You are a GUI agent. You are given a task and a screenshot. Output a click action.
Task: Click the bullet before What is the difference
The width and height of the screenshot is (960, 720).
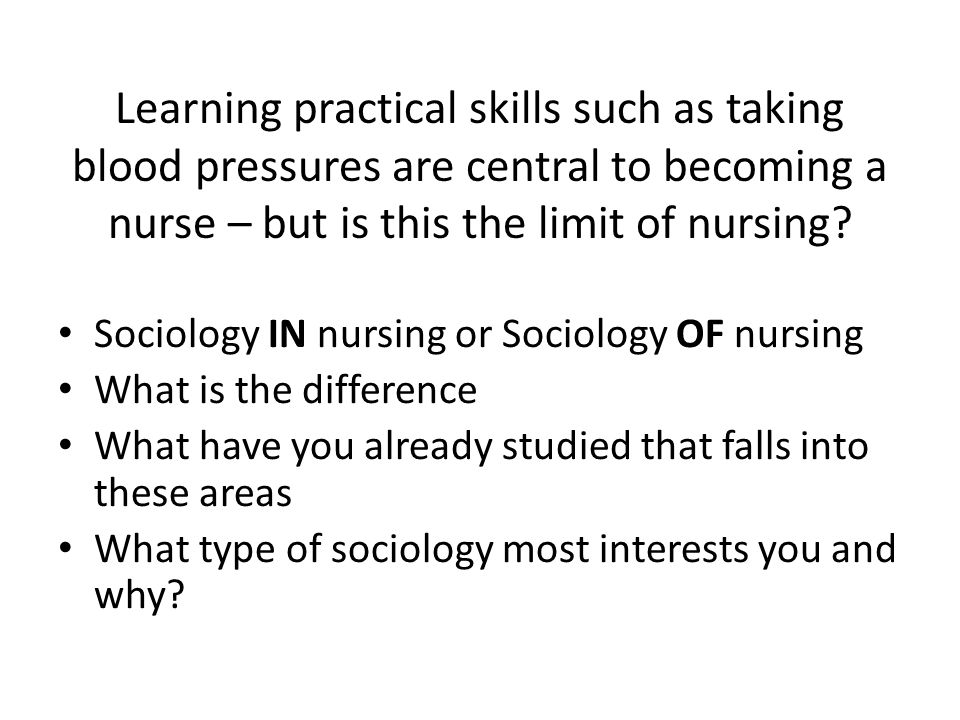point(66,389)
